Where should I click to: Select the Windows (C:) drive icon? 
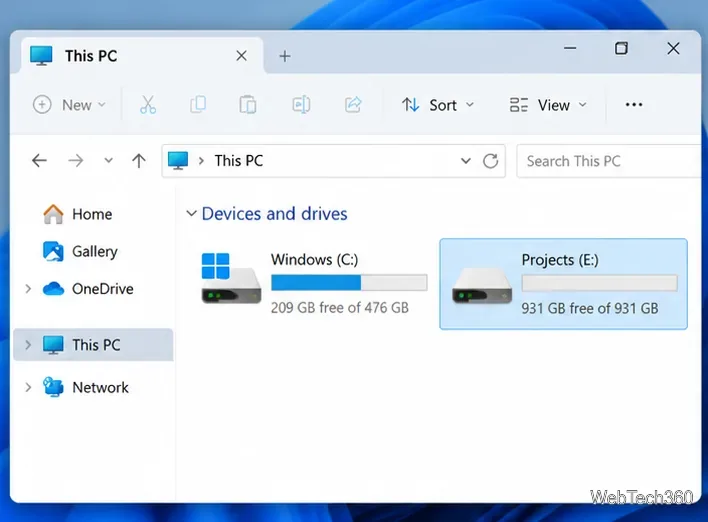pyautogui.click(x=231, y=278)
